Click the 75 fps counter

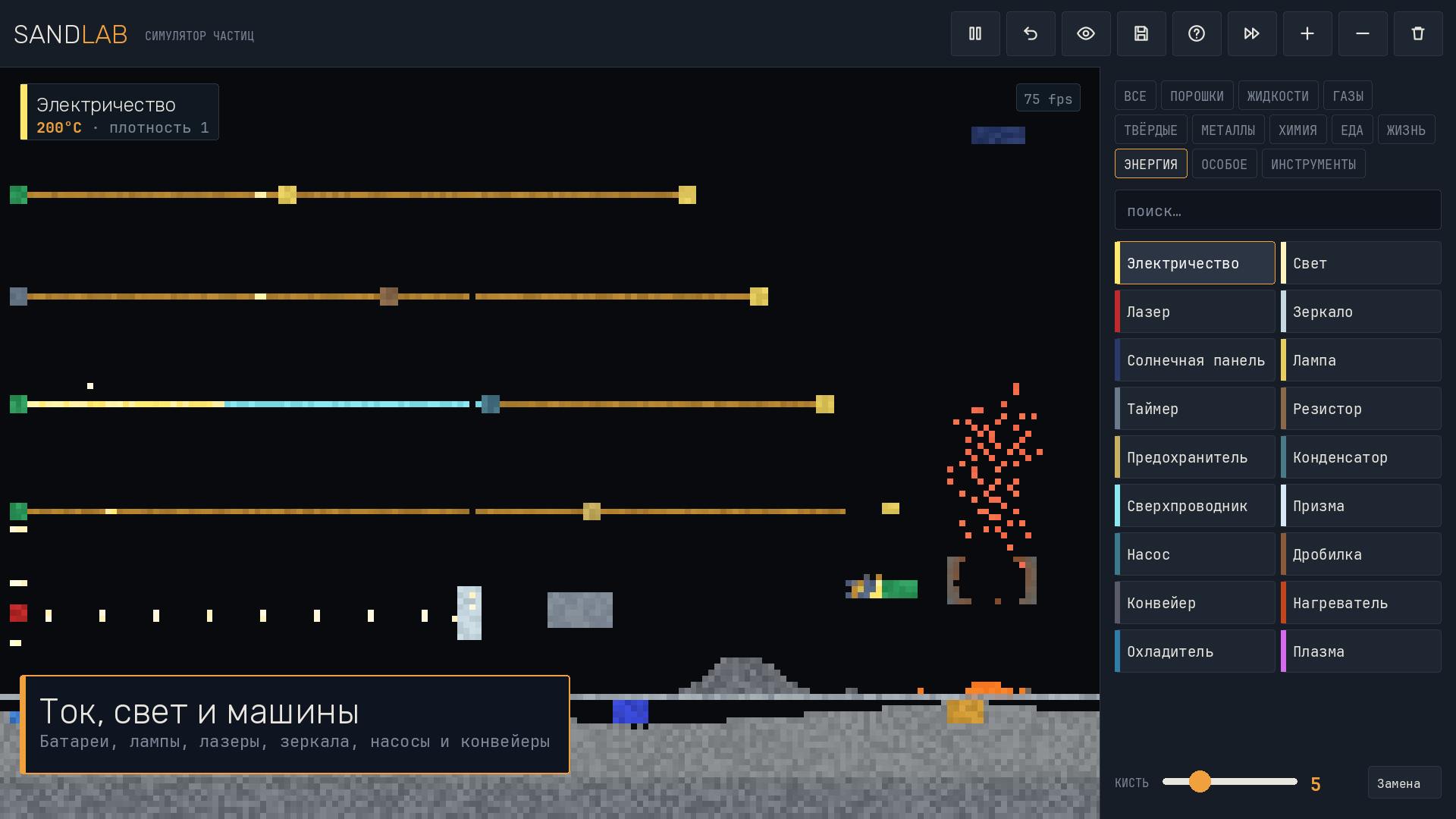(x=1048, y=98)
